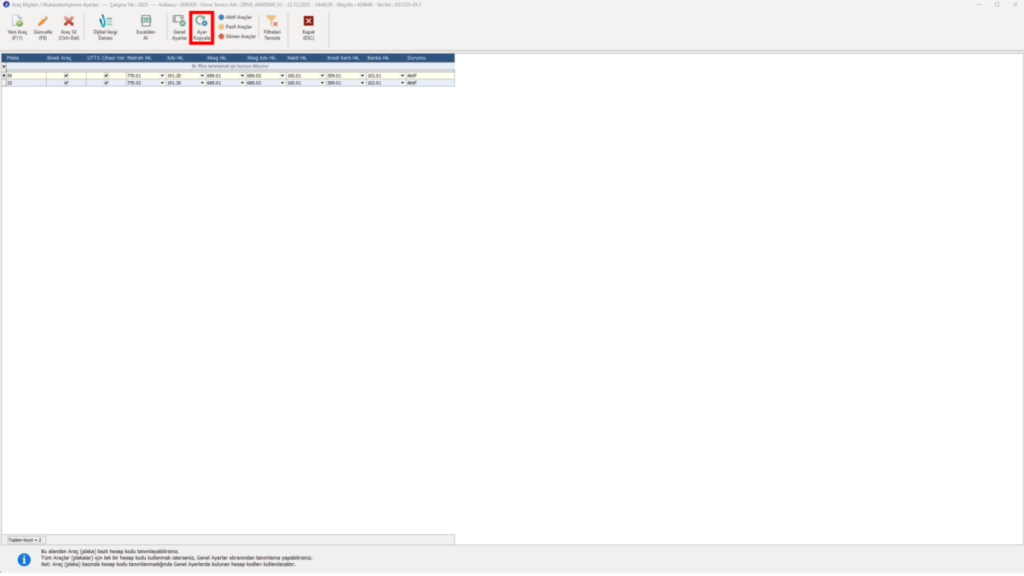
Task: Toggle UTTS Cihazı Var checkbox in second row
Action: (106, 83)
